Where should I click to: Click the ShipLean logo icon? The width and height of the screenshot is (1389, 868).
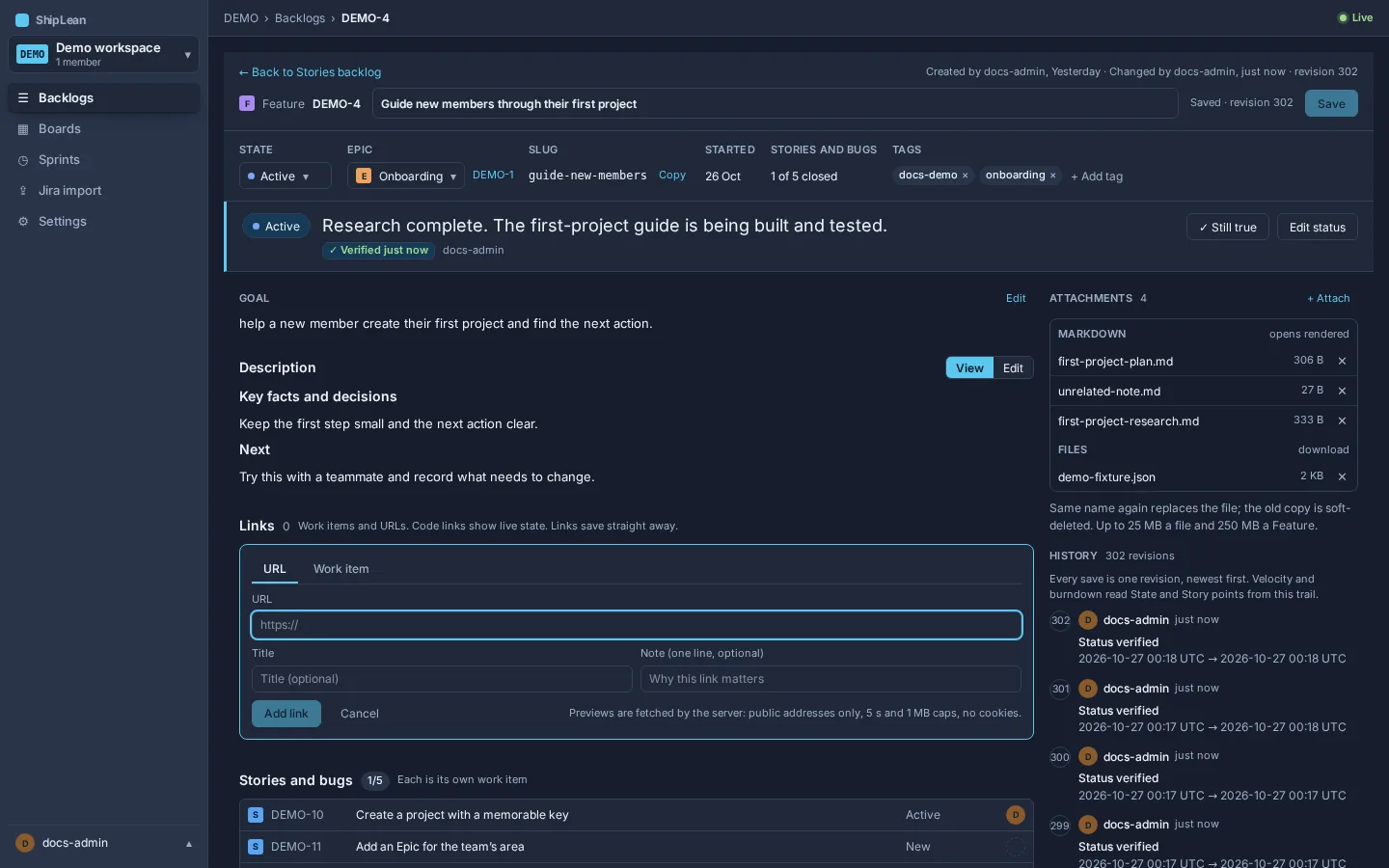click(x=22, y=19)
